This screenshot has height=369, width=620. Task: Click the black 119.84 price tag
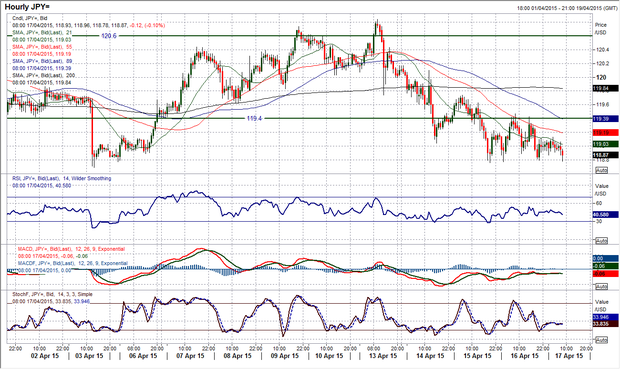(x=605, y=89)
